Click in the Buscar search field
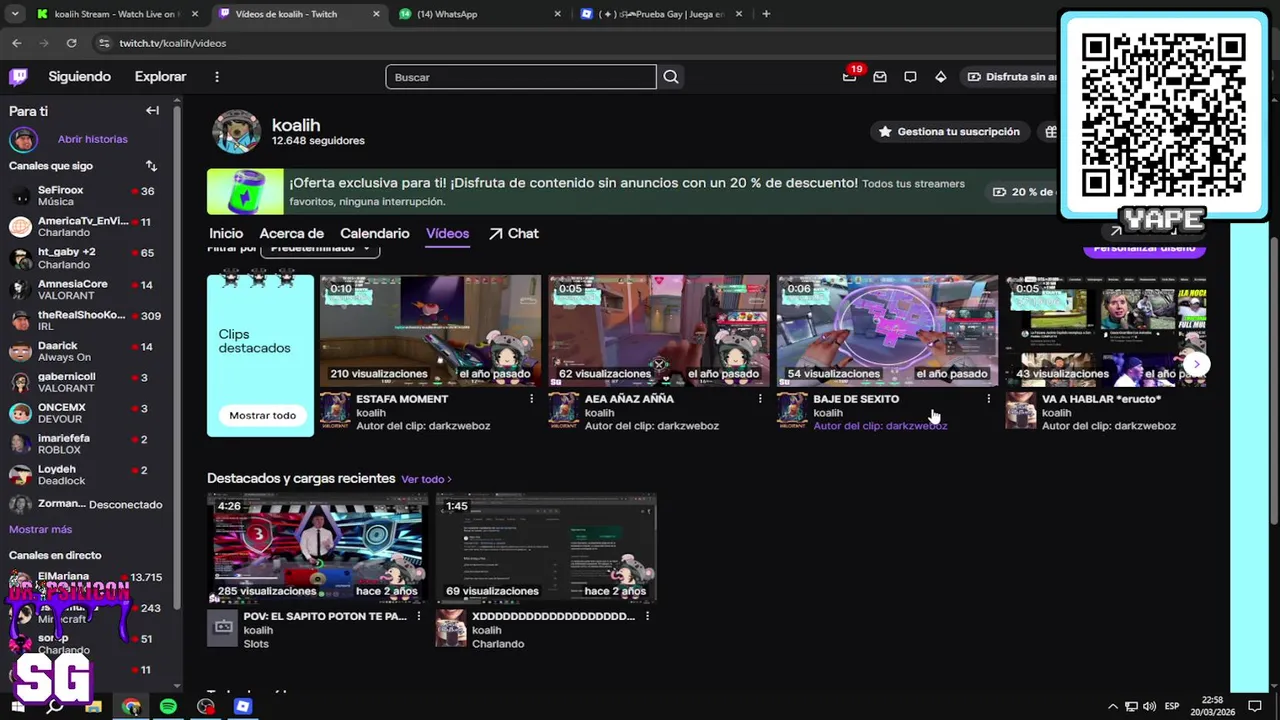Screen dimensions: 1280x720 click(x=521, y=77)
